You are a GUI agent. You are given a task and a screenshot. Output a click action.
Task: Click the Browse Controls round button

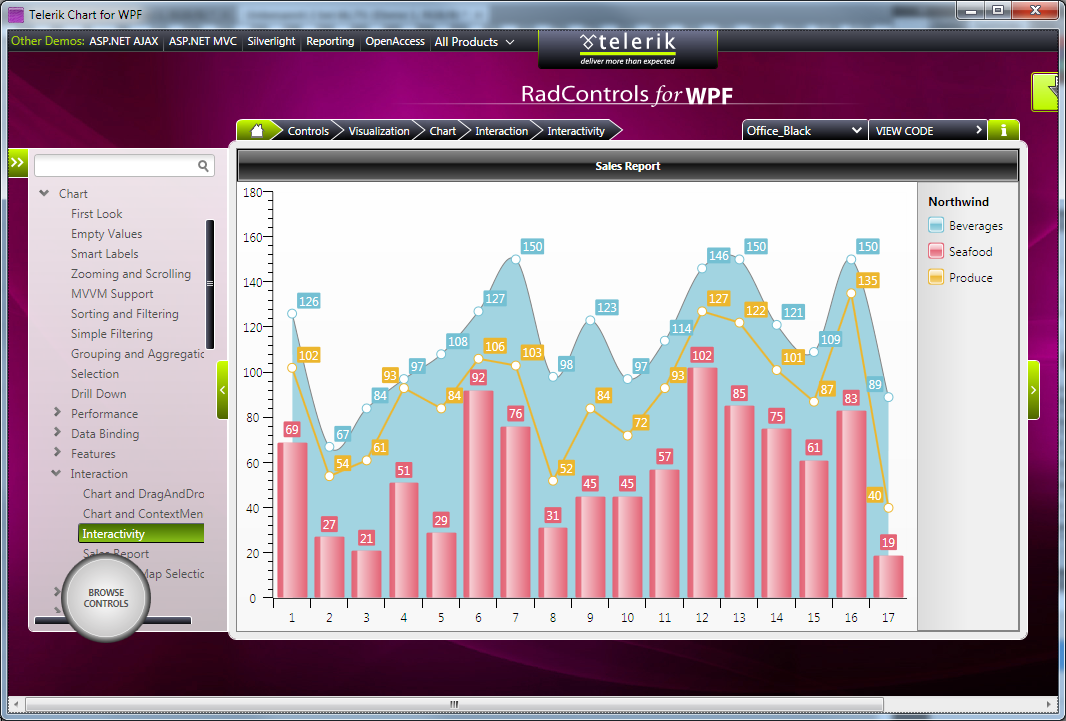[x=106, y=598]
